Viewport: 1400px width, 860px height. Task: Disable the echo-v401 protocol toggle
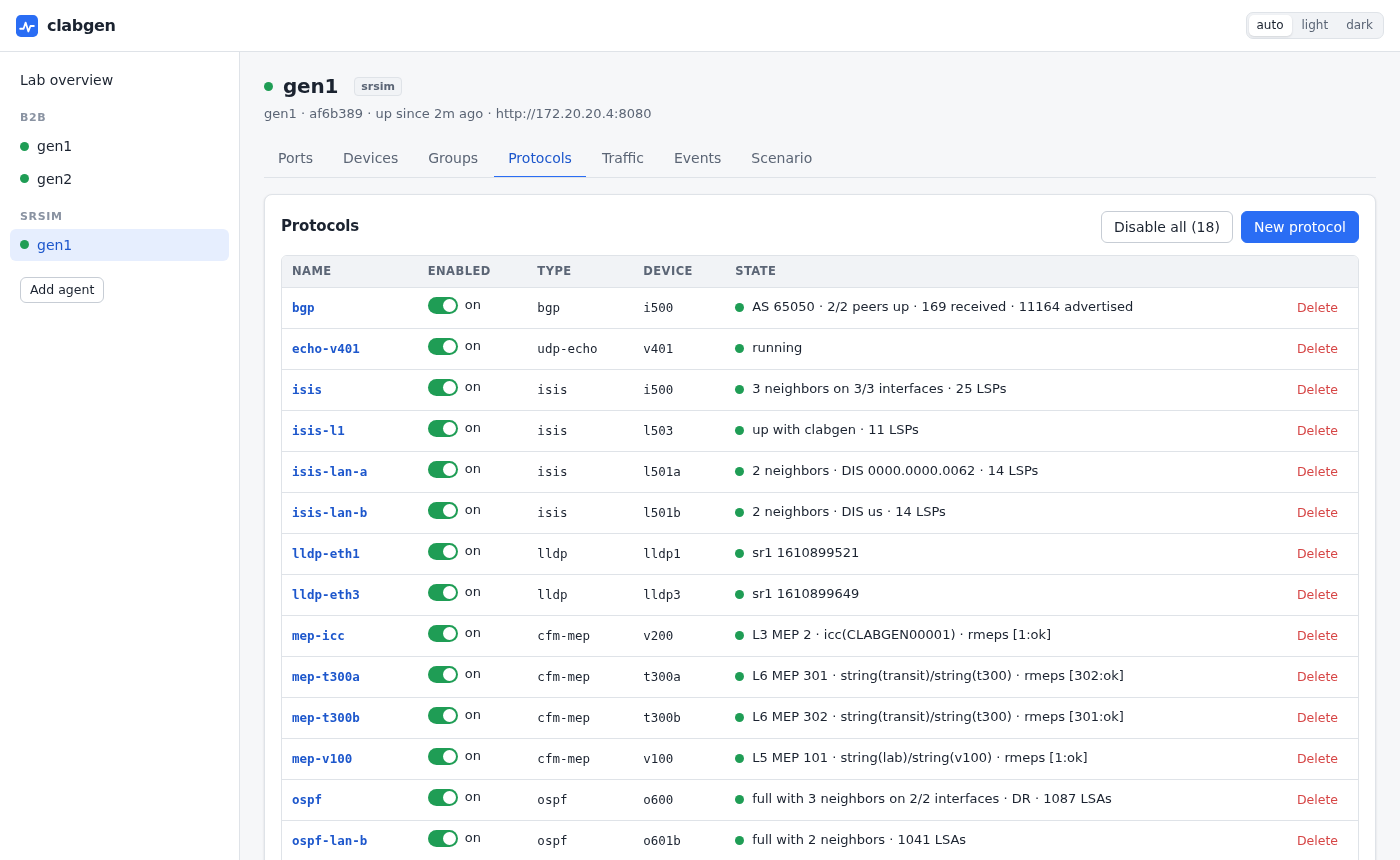[443, 347]
